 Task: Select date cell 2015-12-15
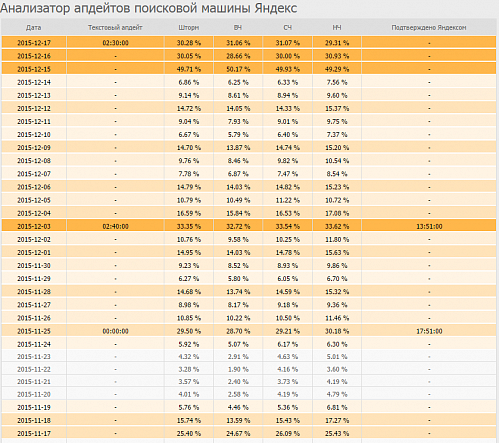(x=34, y=69)
